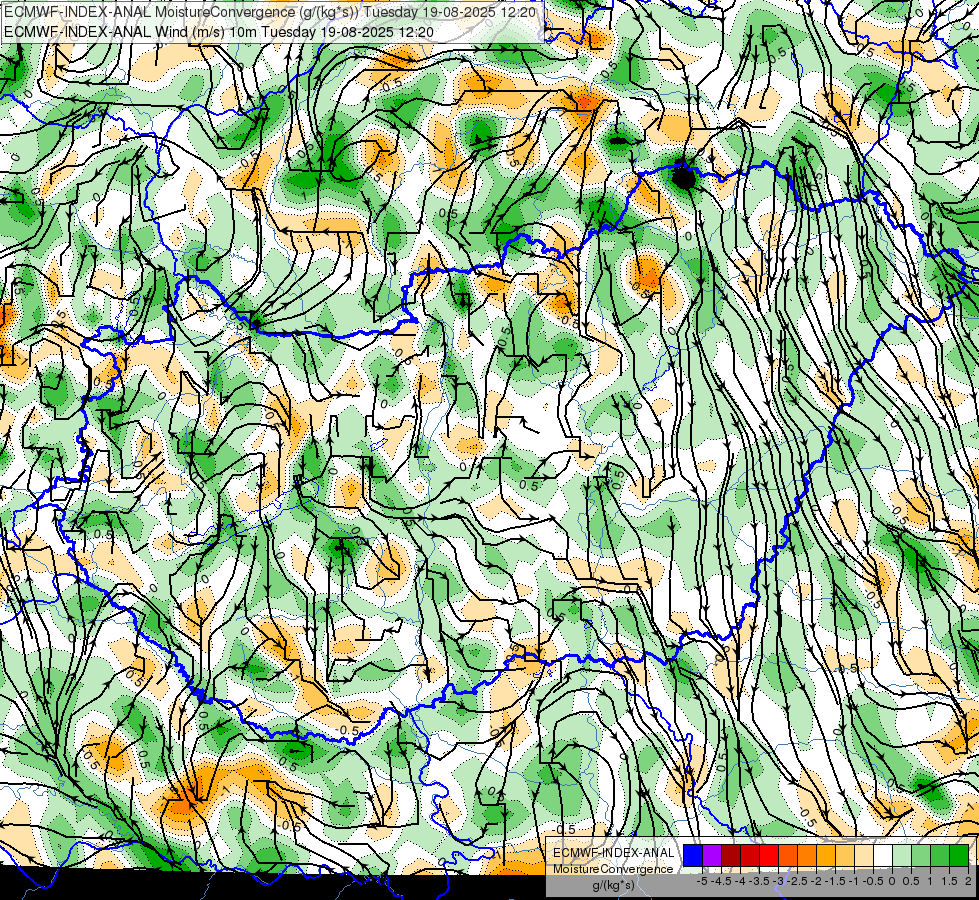The width and height of the screenshot is (979, 900).
Task: Click ECMWF-INDEX-ANAL label in the legend box
Action: (613, 853)
